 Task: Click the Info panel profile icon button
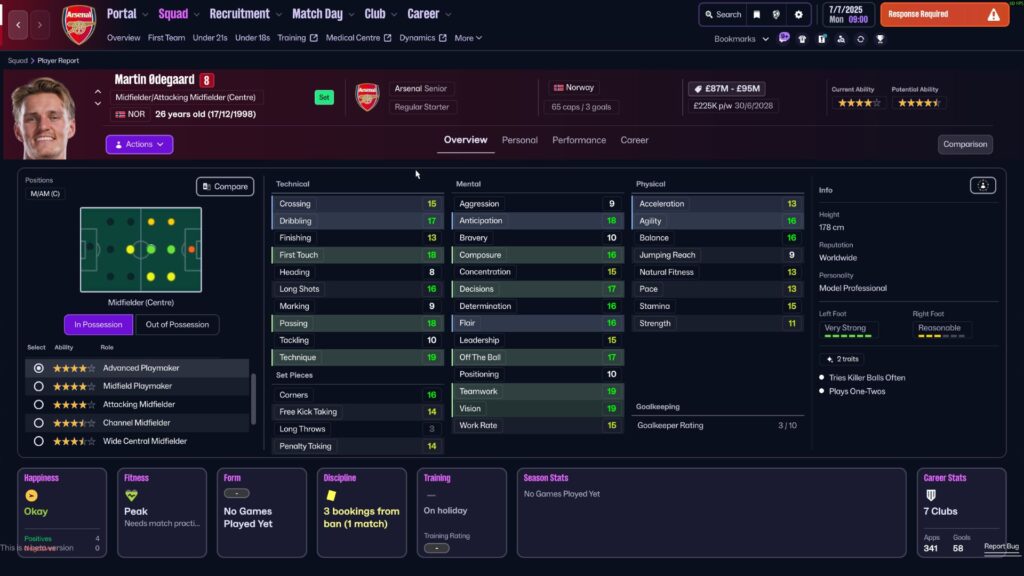click(x=982, y=186)
